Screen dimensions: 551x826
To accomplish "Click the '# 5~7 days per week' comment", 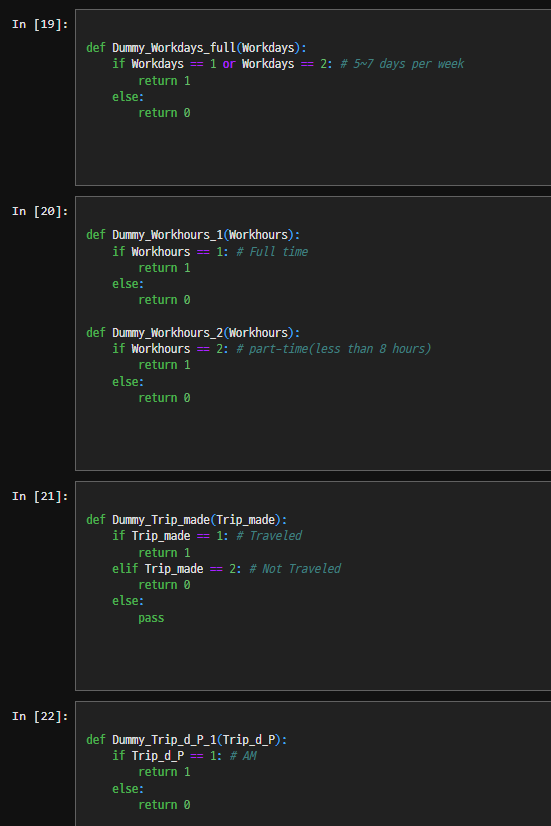I will tap(402, 64).
